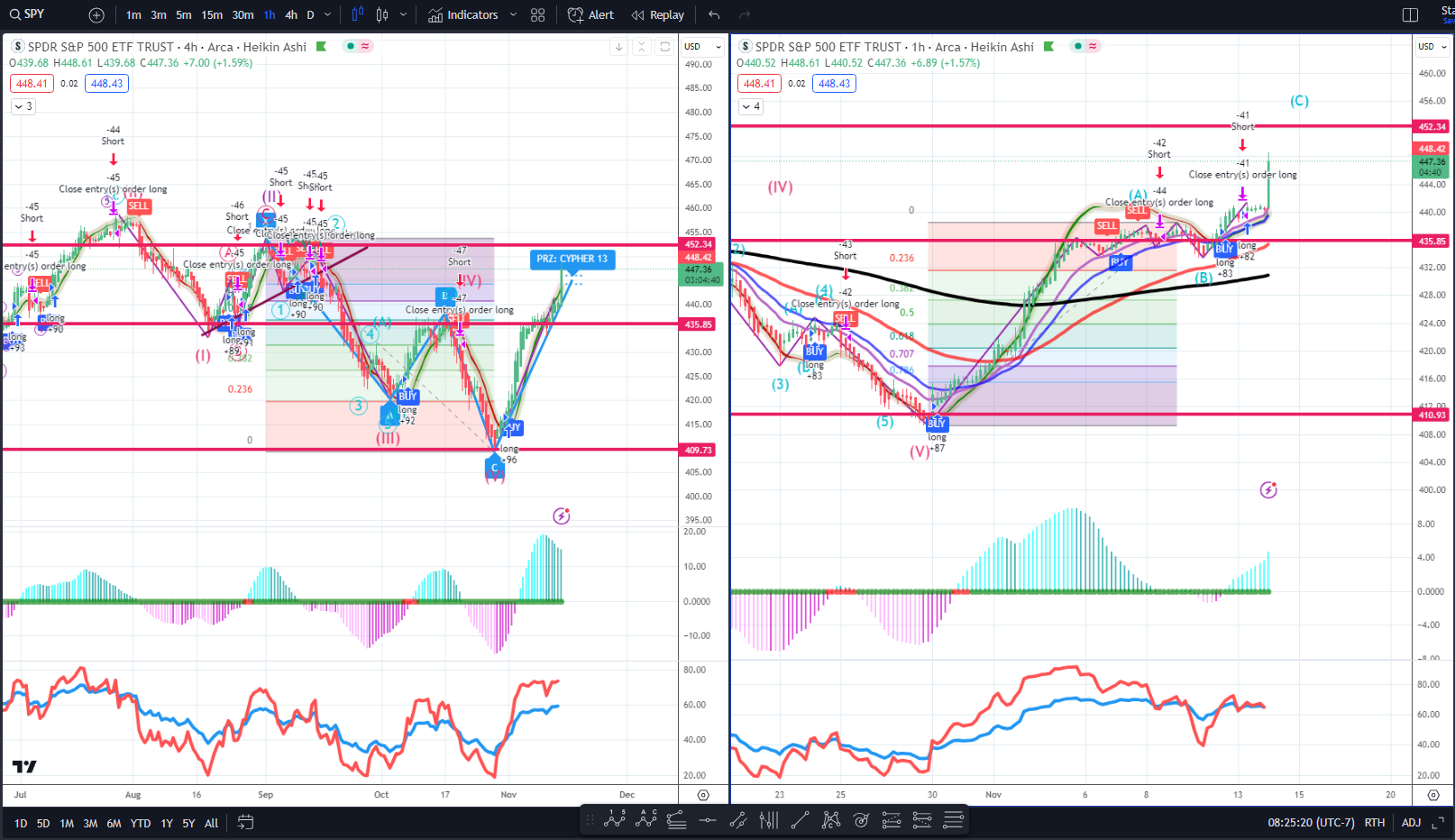Select the 3m timeframe

pyautogui.click(x=159, y=15)
